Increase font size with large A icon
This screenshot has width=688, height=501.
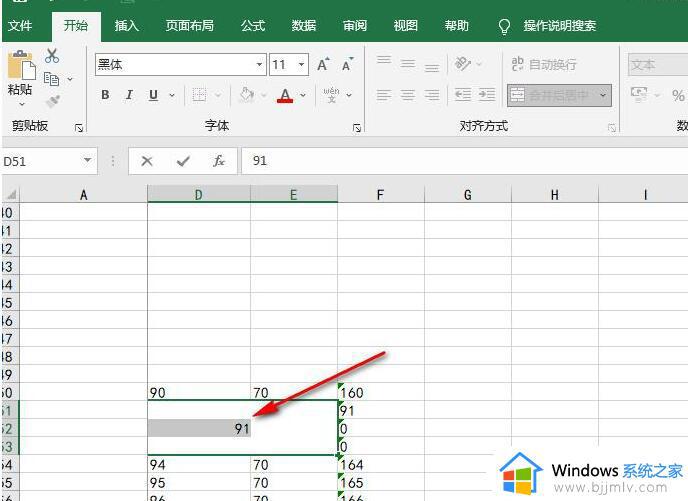point(323,64)
